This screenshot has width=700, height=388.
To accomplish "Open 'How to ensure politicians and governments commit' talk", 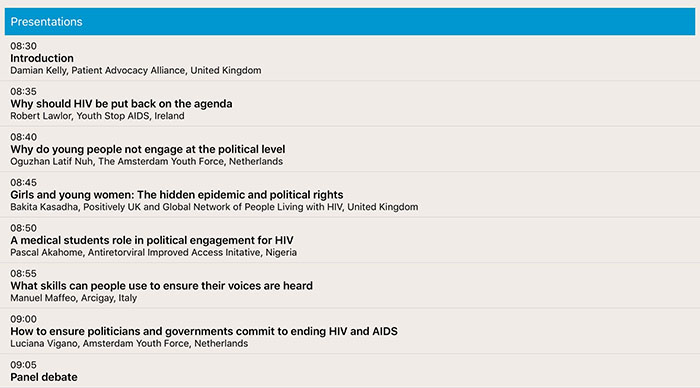I will 204,331.
